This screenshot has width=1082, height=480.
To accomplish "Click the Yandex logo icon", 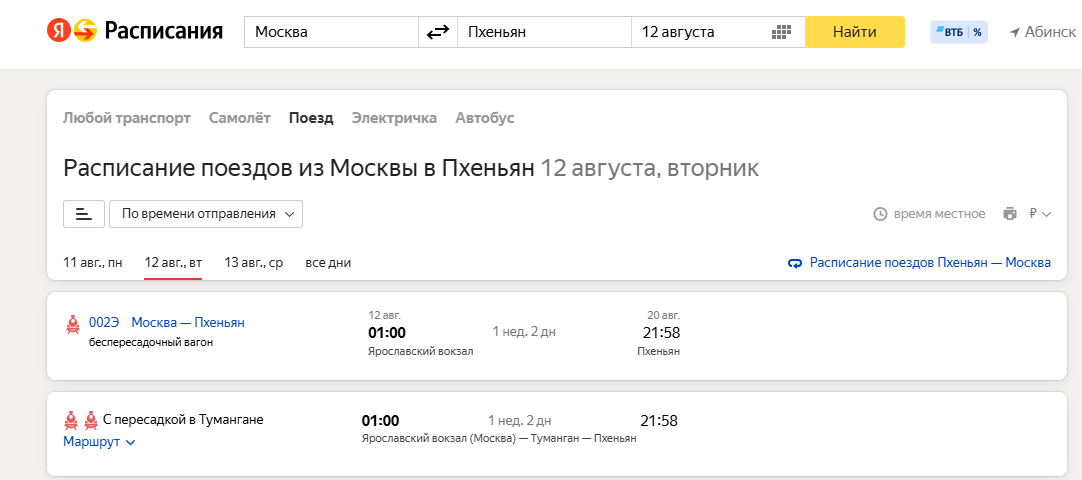I will [59, 31].
